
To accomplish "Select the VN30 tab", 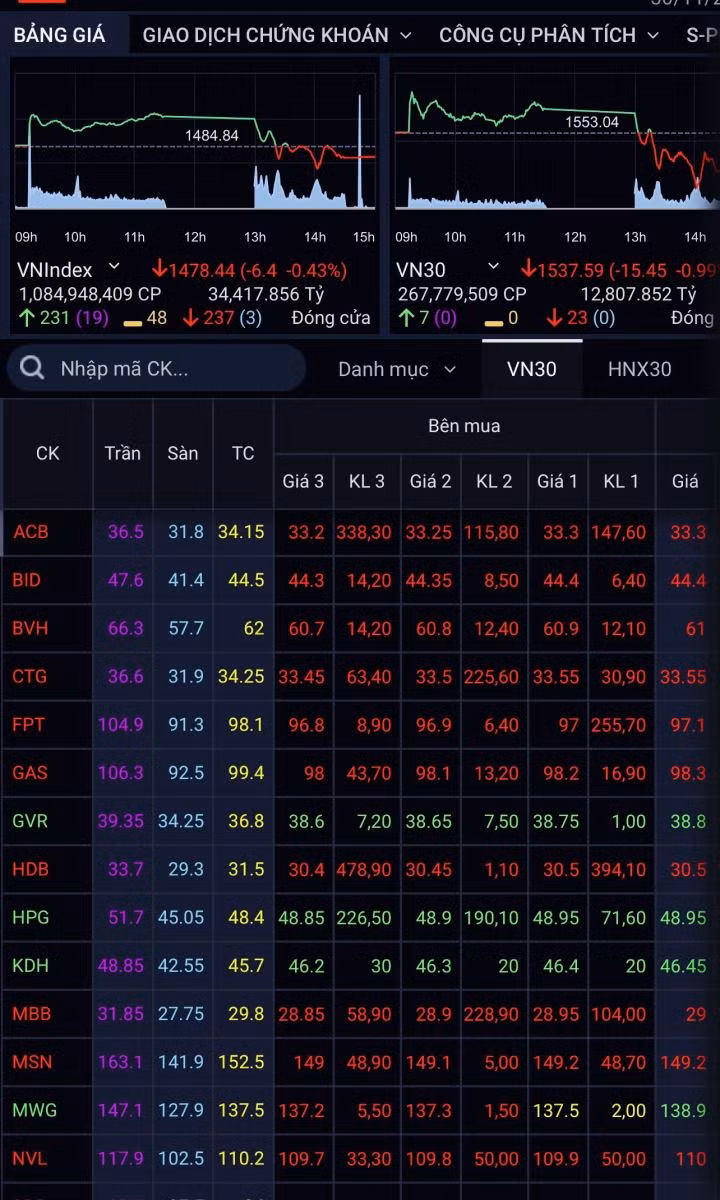I will click(532, 368).
